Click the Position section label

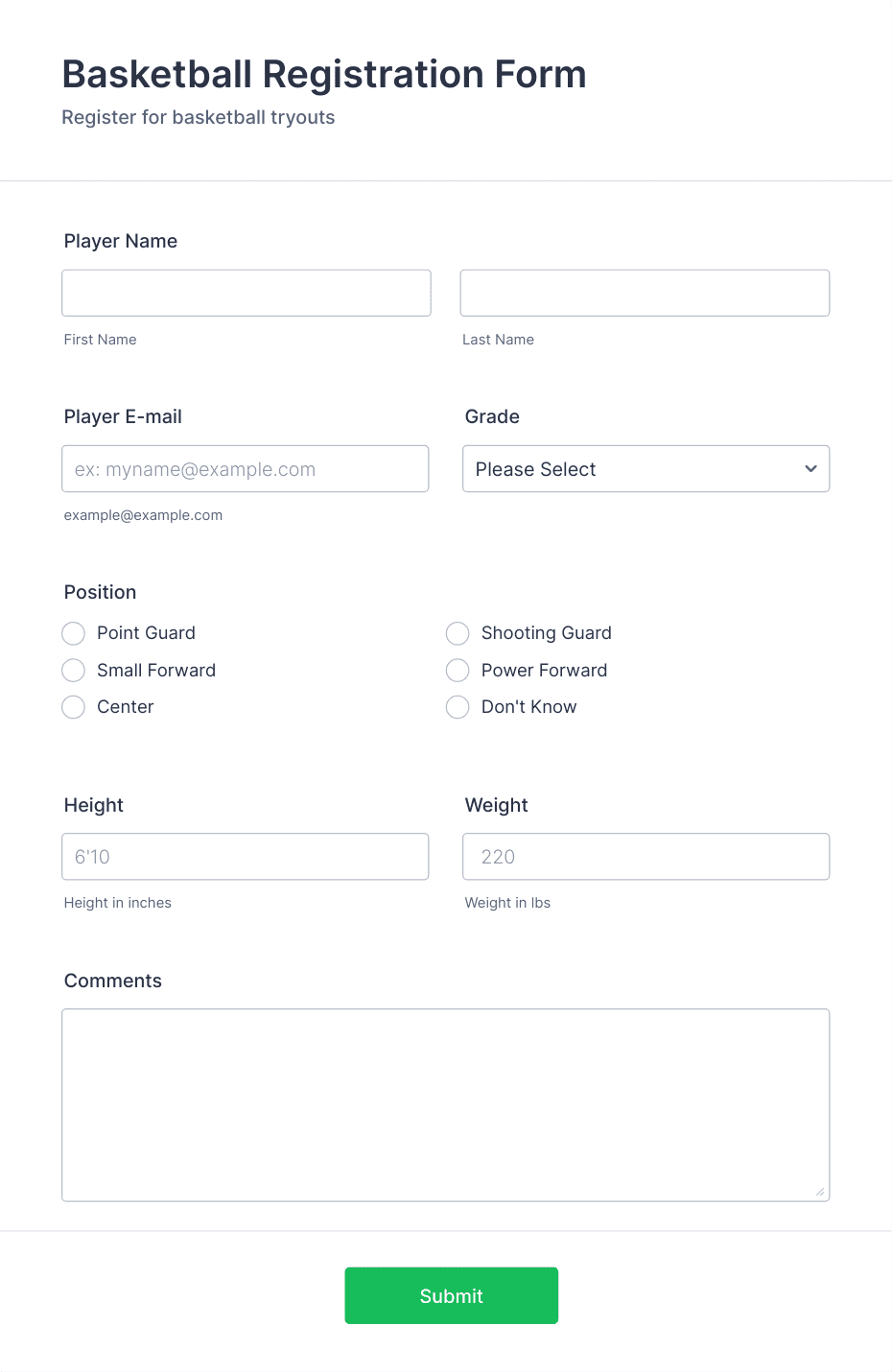click(100, 592)
